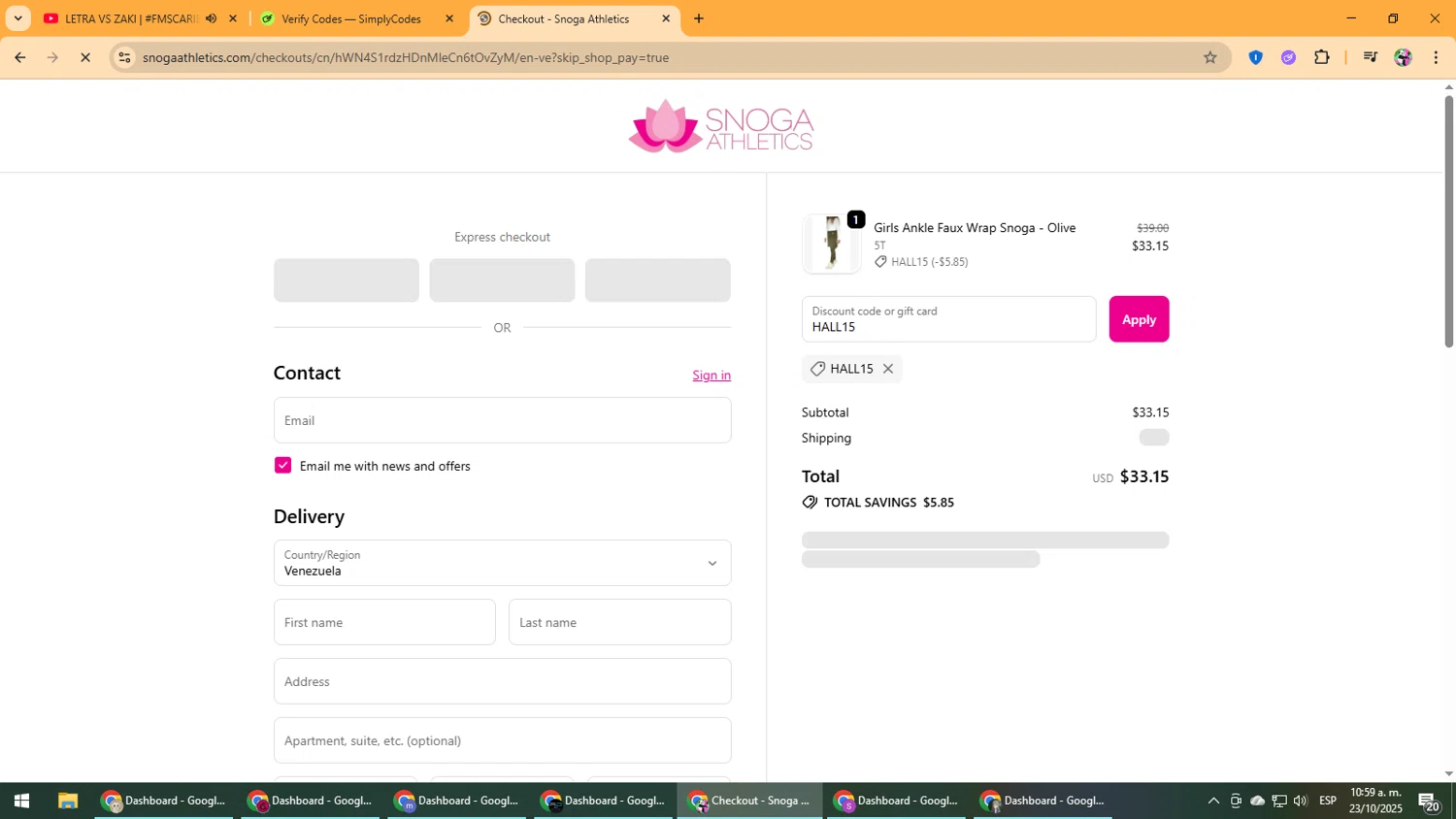The height and width of the screenshot is (819, 1456).
Task: Click the Girls Ankle Faux Wrap Snoga - Olive title
Action: (975, 228)
